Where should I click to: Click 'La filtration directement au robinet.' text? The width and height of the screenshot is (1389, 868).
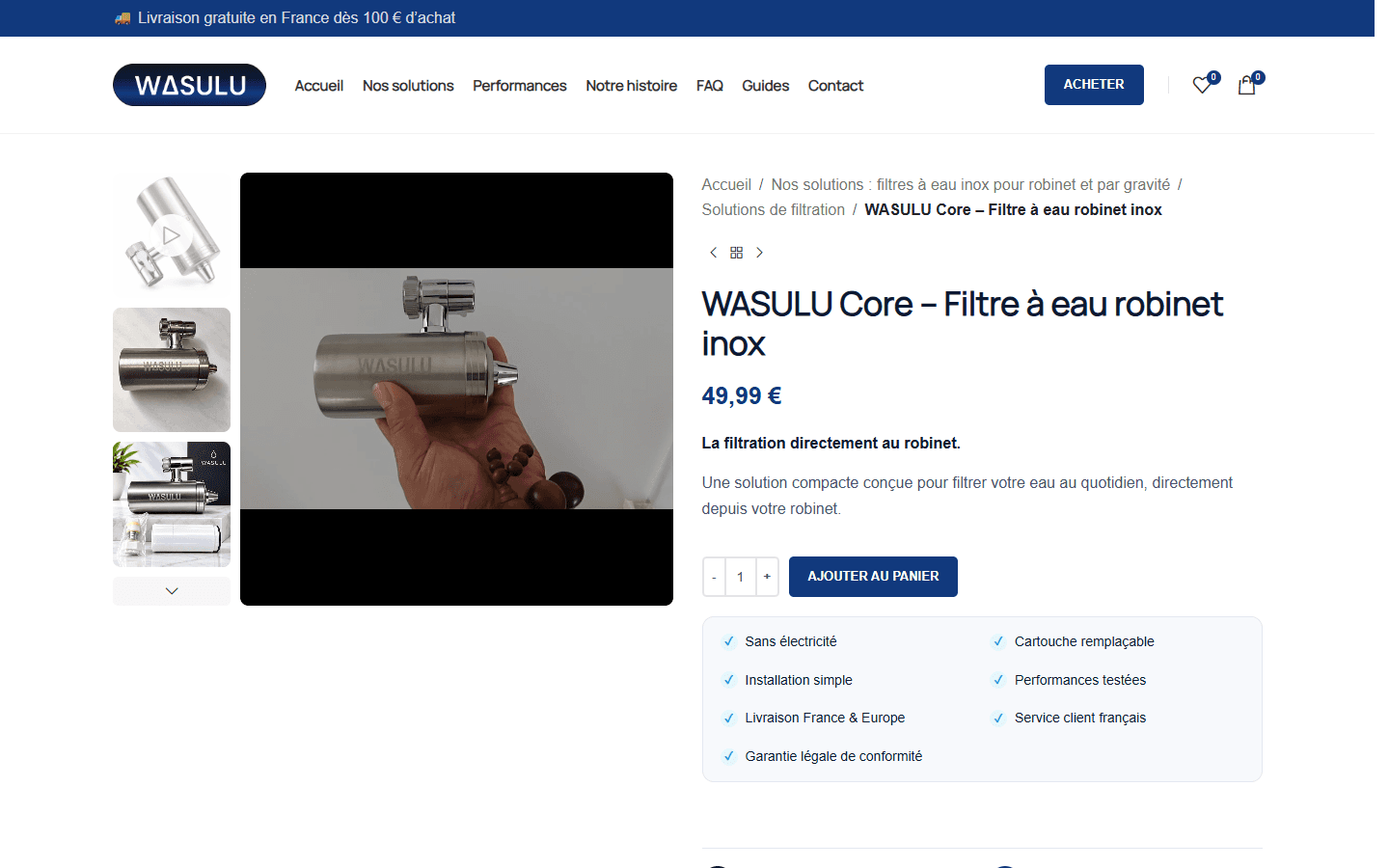(x=831, y=443)
